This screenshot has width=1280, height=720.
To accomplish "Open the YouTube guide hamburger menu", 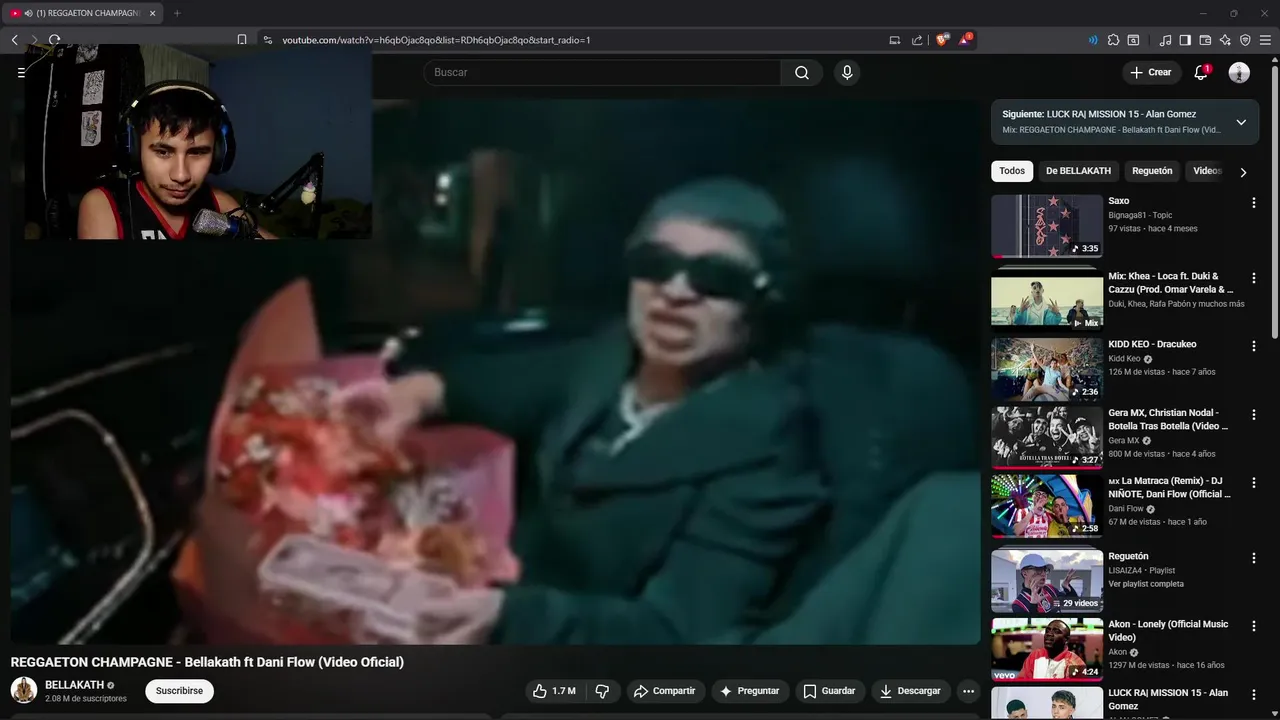I will tap(21, 72).
